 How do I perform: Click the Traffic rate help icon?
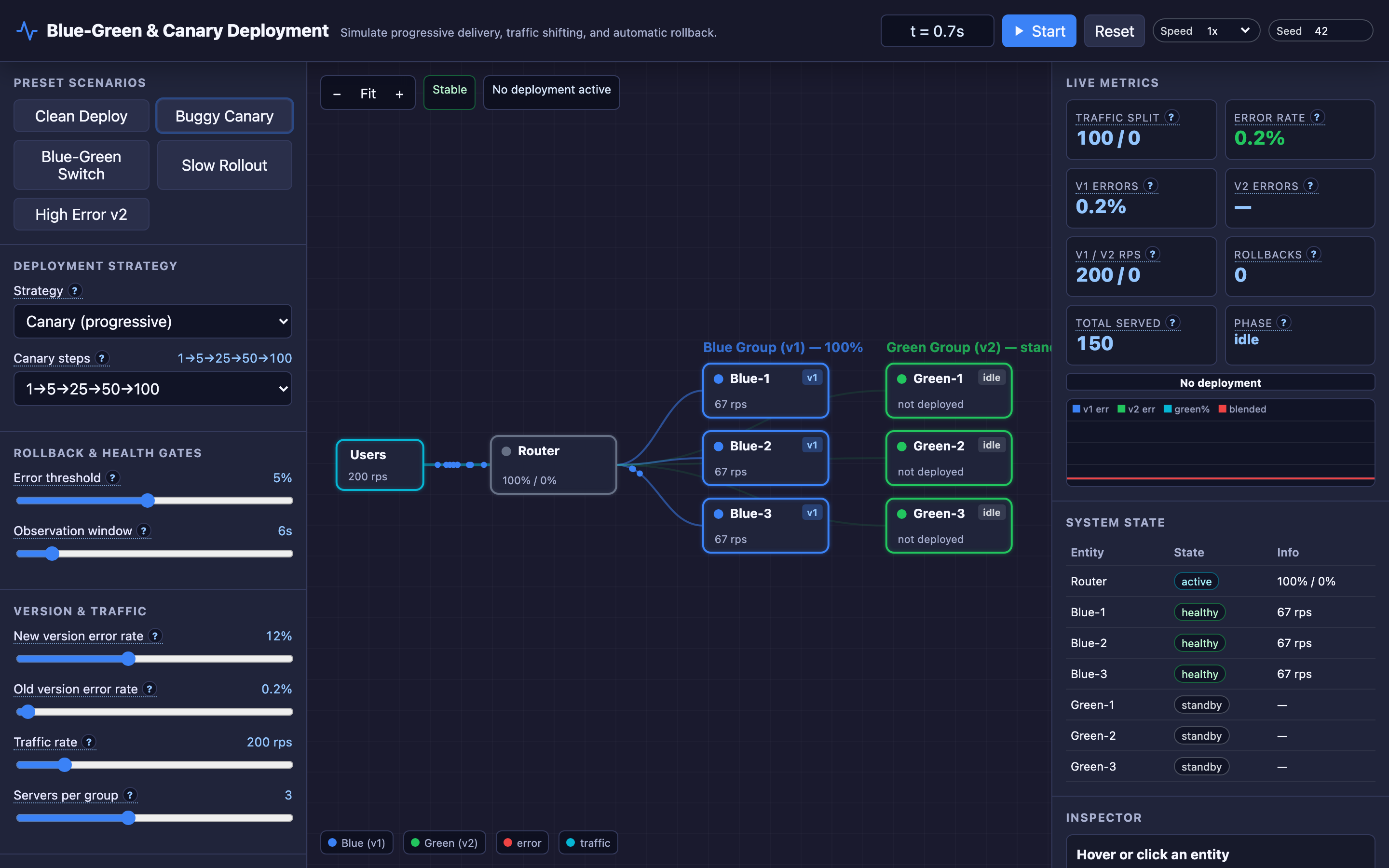[x=88, y=742]
